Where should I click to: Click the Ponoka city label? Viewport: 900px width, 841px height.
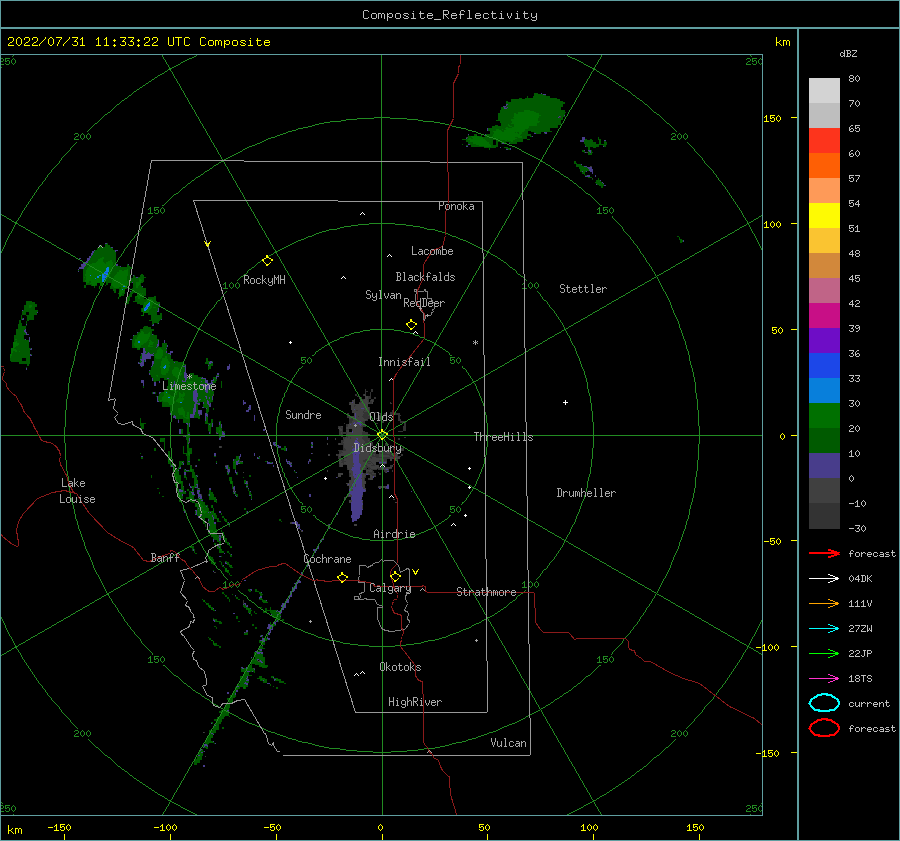click(x=456, y=206)
